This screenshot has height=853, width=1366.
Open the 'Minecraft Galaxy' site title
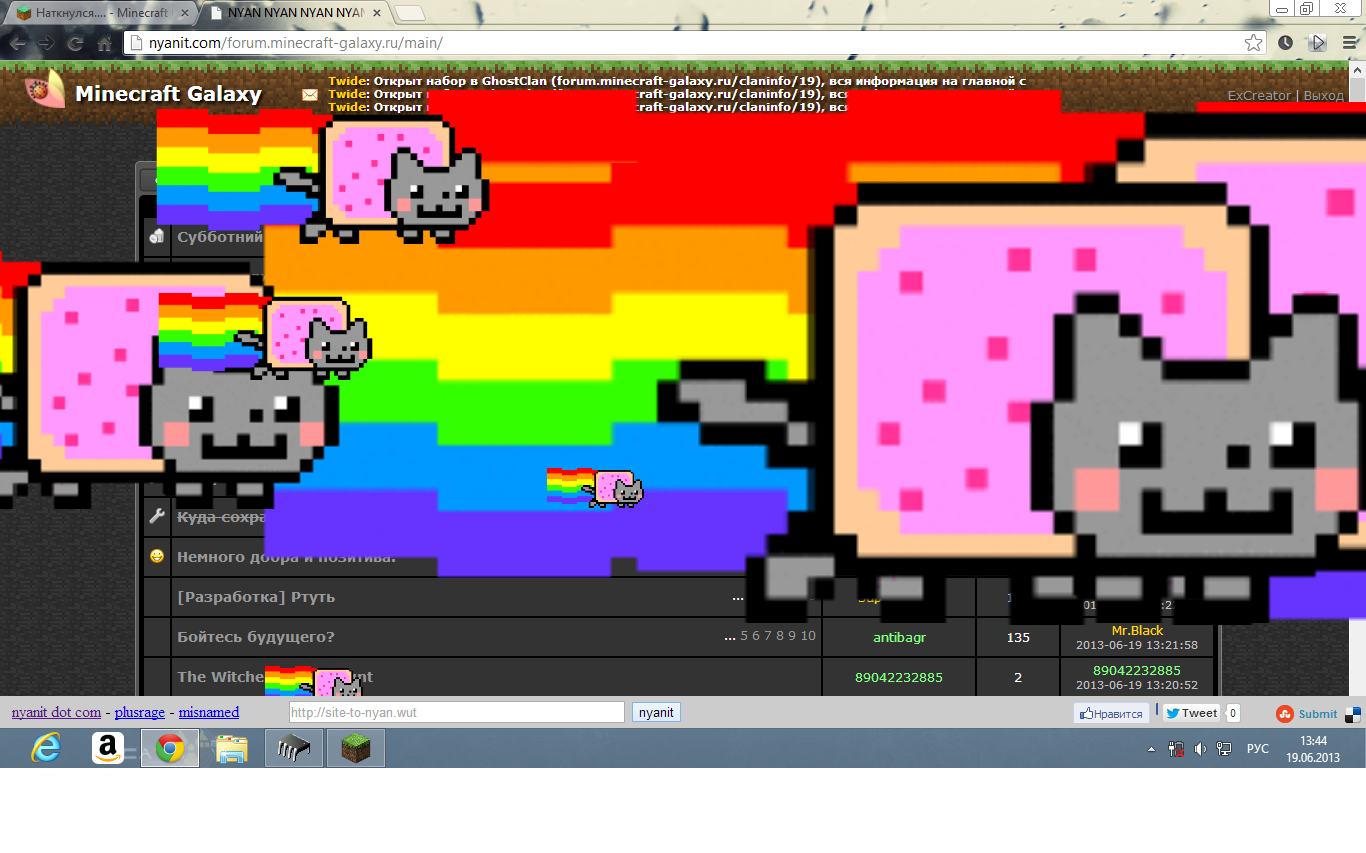pyautogui.click(x=168, y=94)
